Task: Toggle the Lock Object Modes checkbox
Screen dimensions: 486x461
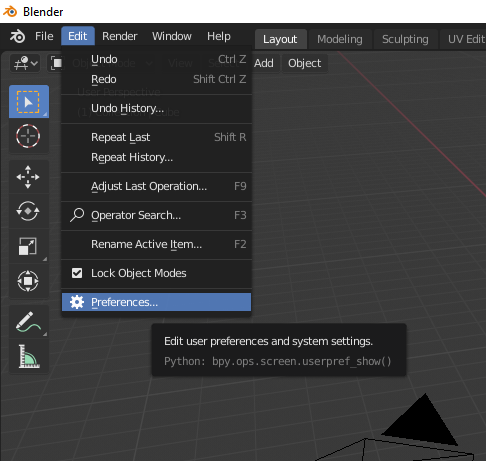Action: point(77,273)
